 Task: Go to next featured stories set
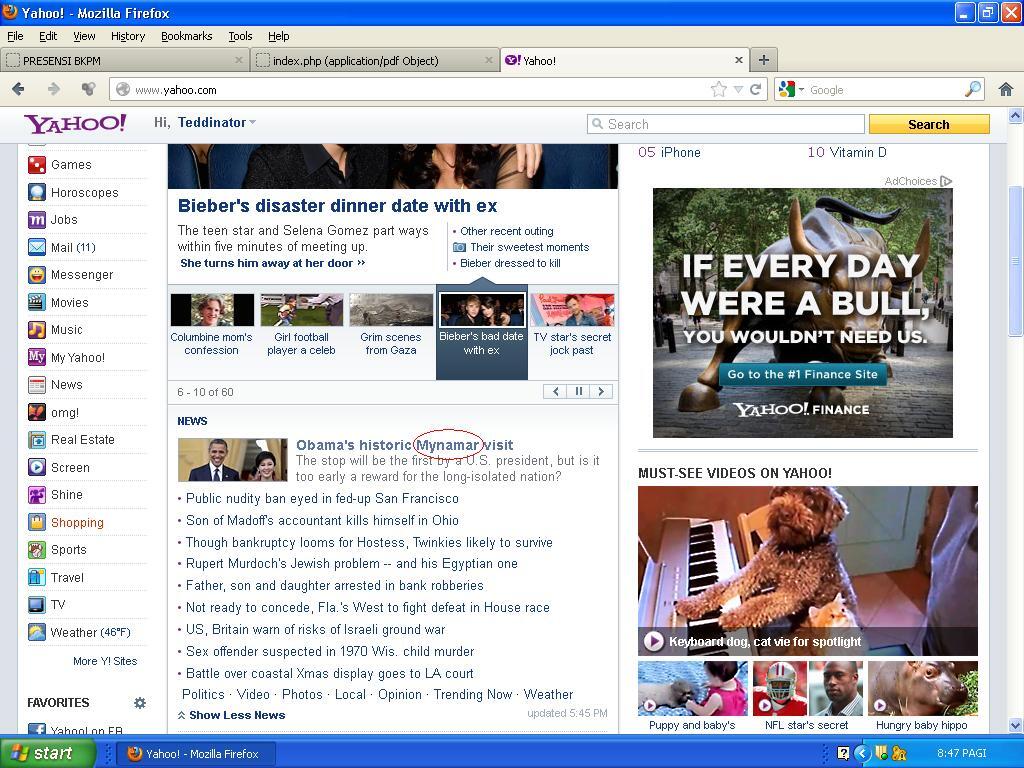click(601, 391)
